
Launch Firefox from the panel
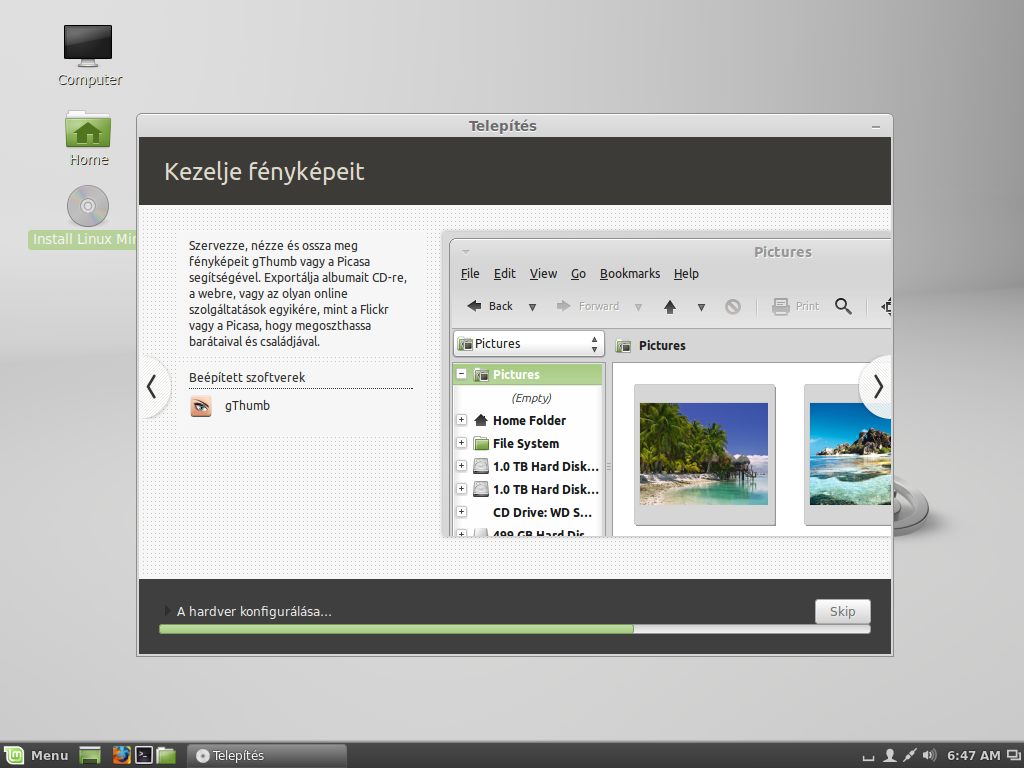[121, 755]
